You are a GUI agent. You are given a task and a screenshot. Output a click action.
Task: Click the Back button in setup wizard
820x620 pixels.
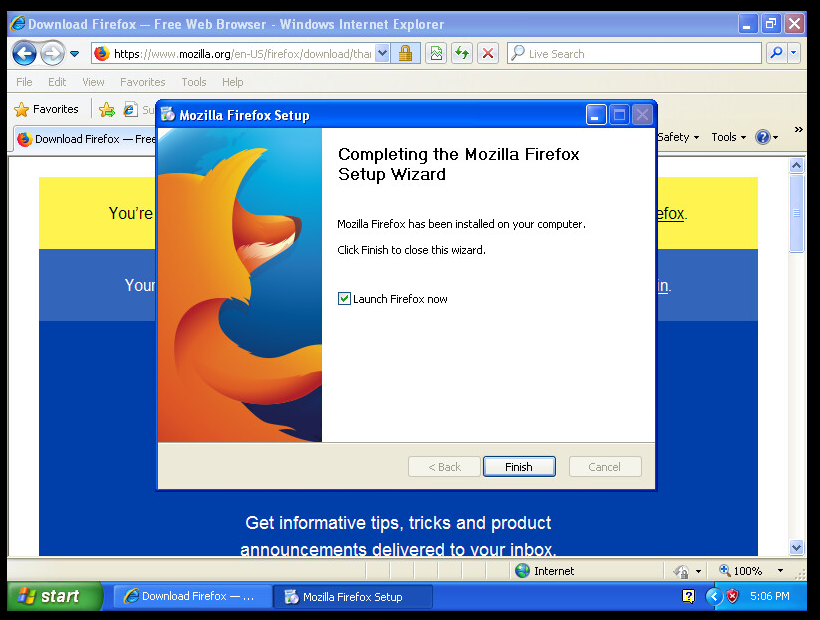444,466
